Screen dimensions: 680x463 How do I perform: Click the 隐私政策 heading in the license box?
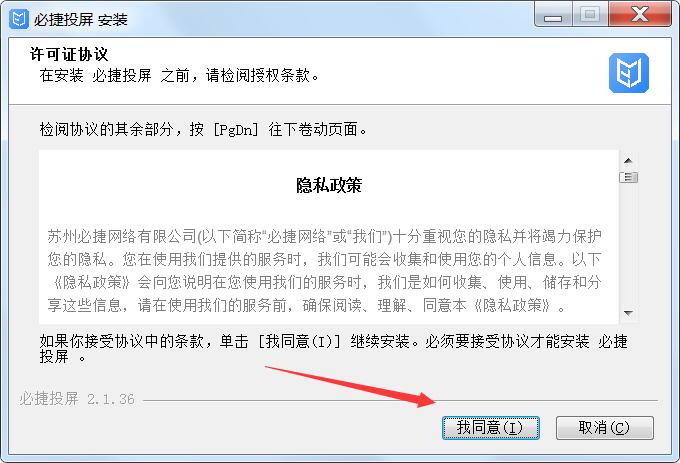(329, 185)
